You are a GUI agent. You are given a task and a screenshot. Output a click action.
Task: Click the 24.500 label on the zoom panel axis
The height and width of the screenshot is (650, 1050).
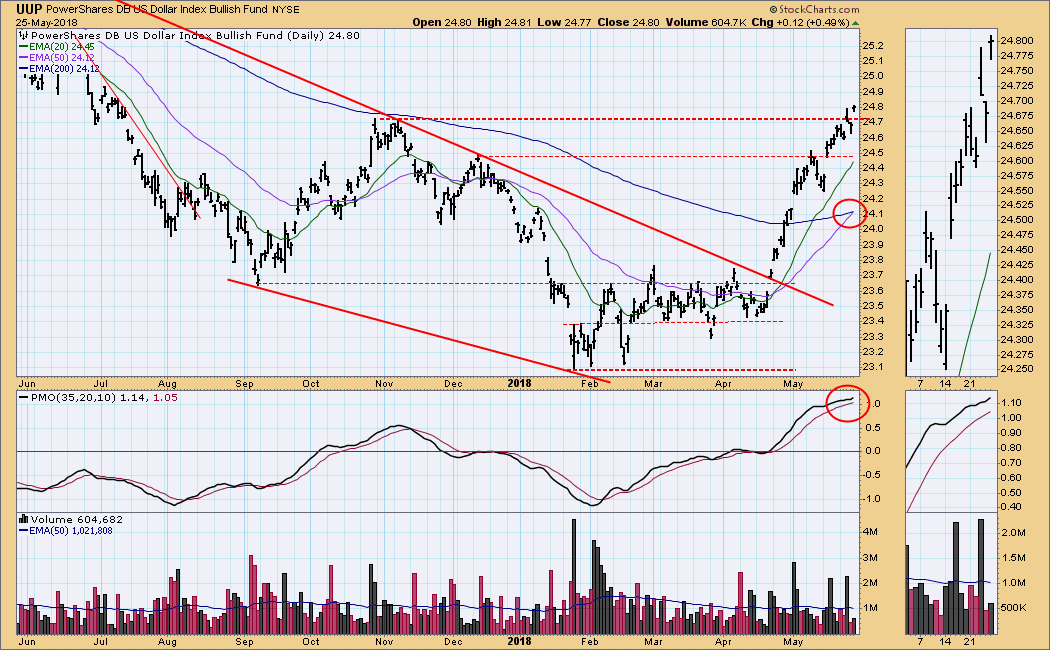[1016, 220]
